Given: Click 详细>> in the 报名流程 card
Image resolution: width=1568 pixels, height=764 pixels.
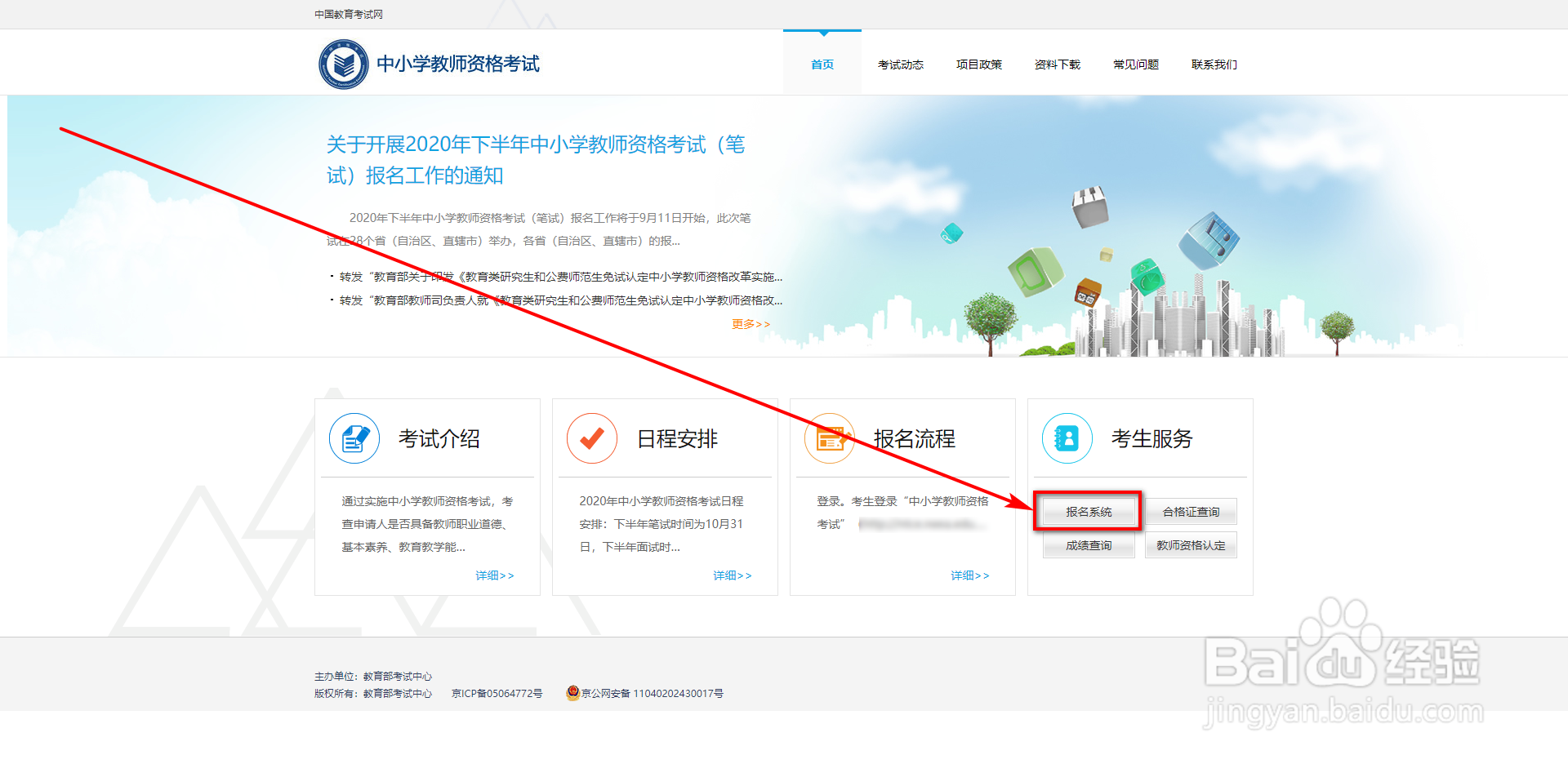Looking at the screenshot, I should coord(970,575).
